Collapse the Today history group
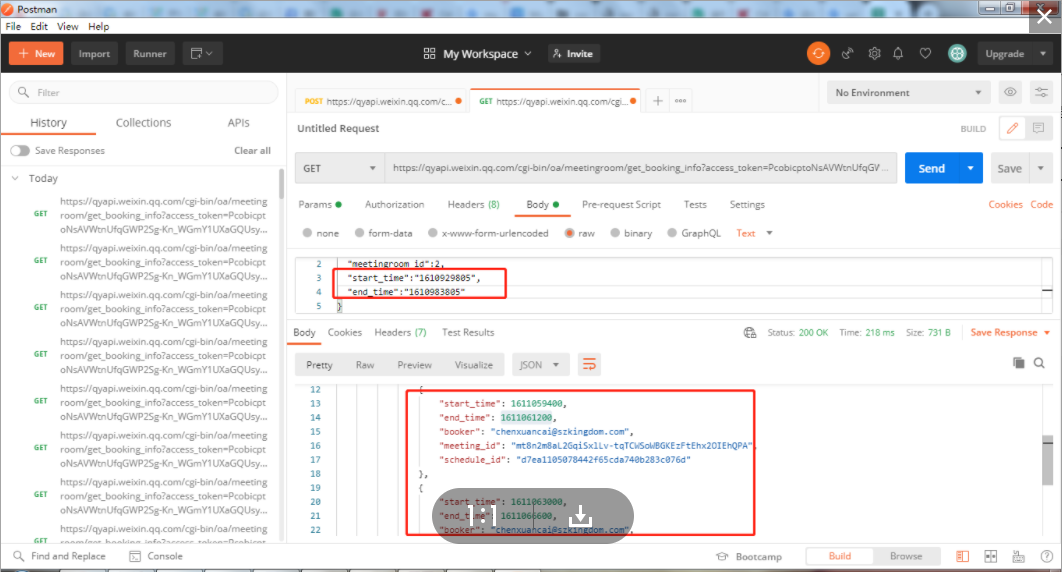 pyautogui.click(x=15, y=178)
